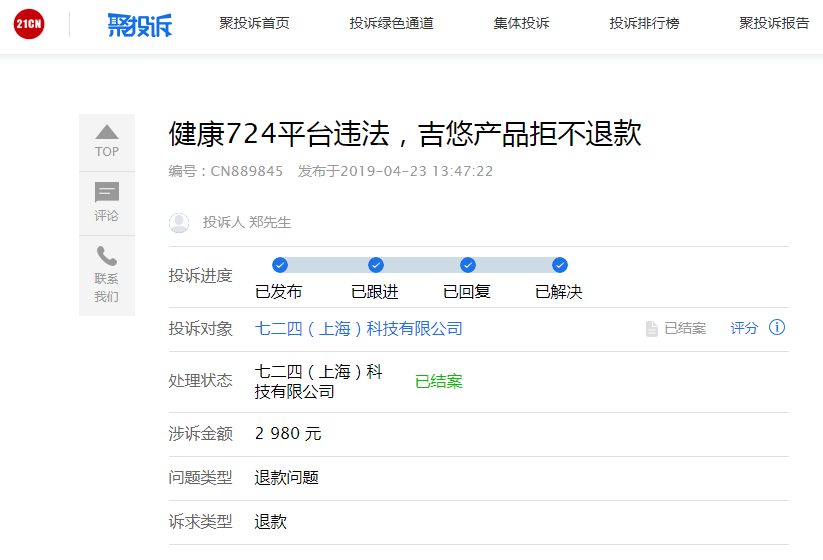This screenshot has width=823, height=560.
Task: Click the red 21CN logo
Action: click(x=29, y=24)
